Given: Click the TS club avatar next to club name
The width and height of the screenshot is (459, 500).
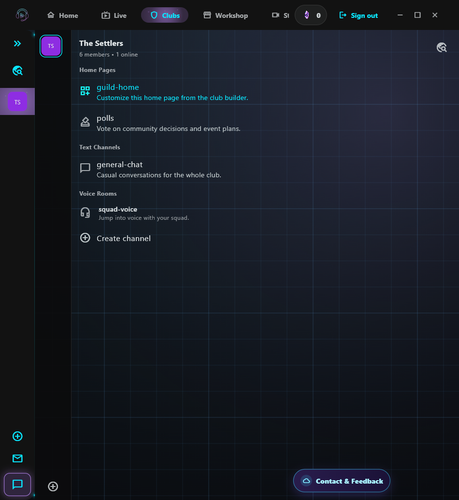Looking at the screenshot, I should tap(51, 46).
